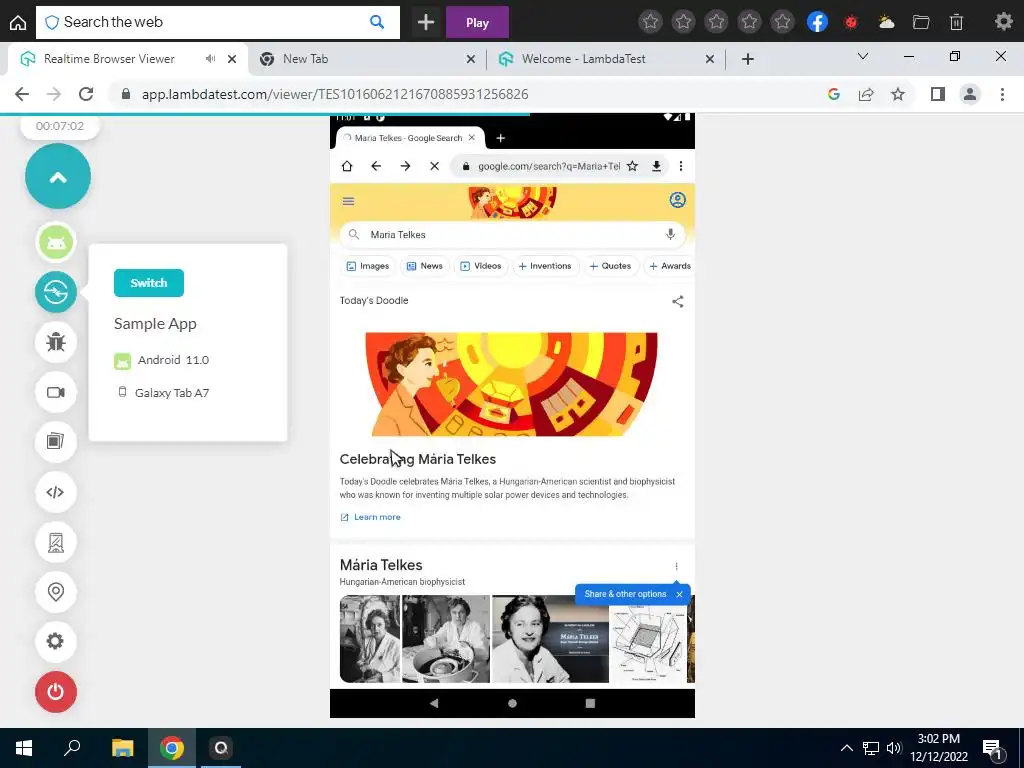Click the Chrome address bar URL
The image size is (1024, 768).
(335, 94)
